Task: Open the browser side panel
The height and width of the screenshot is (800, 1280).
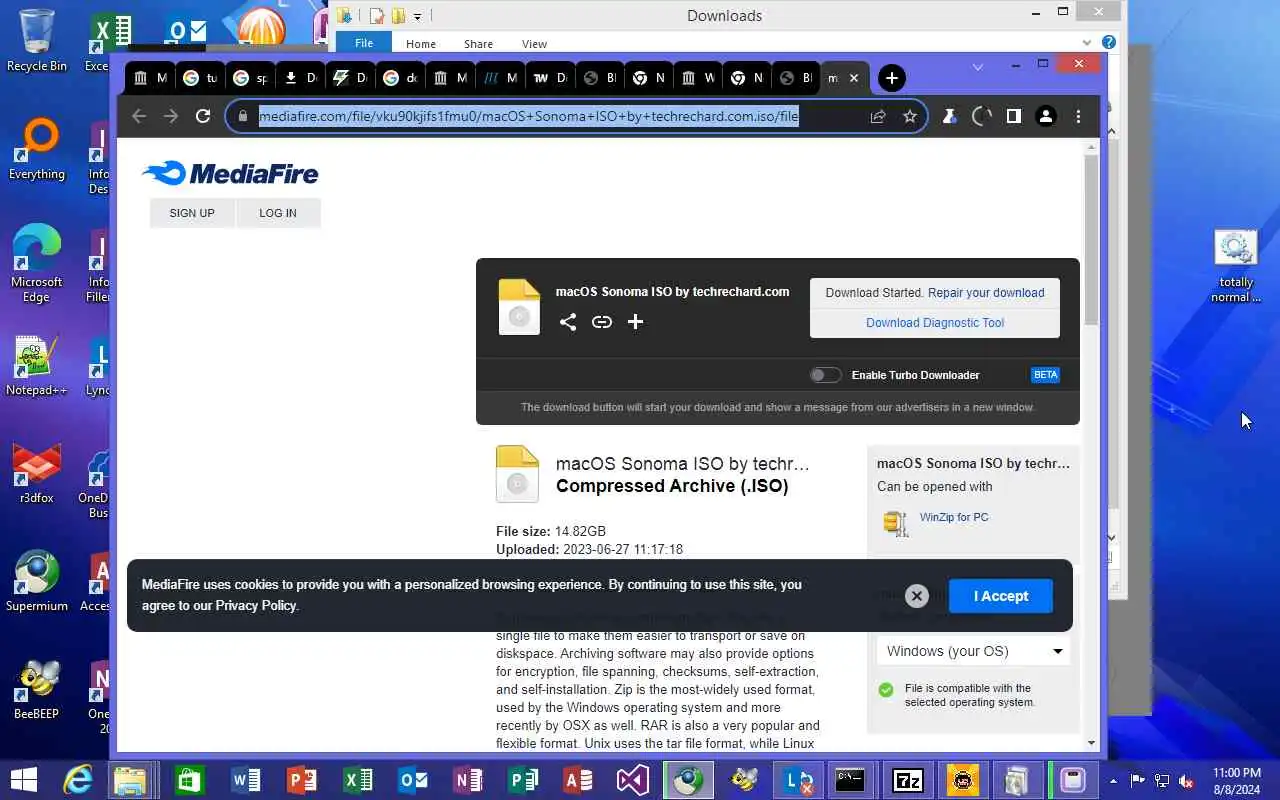Action: coord(1014,116)
